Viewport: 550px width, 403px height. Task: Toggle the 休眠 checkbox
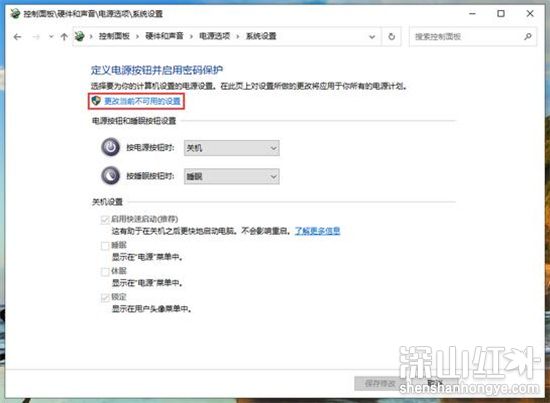tap(105, 271)
